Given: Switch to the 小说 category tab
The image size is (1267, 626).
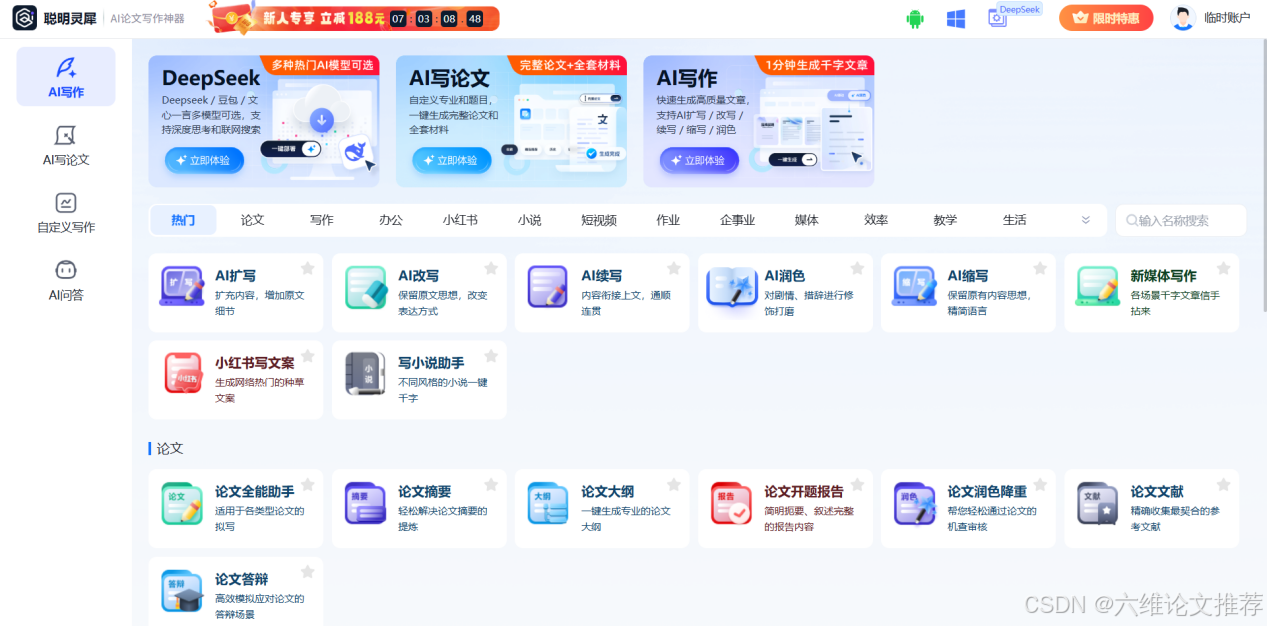Looking at the screenshot, I should 530,220.
